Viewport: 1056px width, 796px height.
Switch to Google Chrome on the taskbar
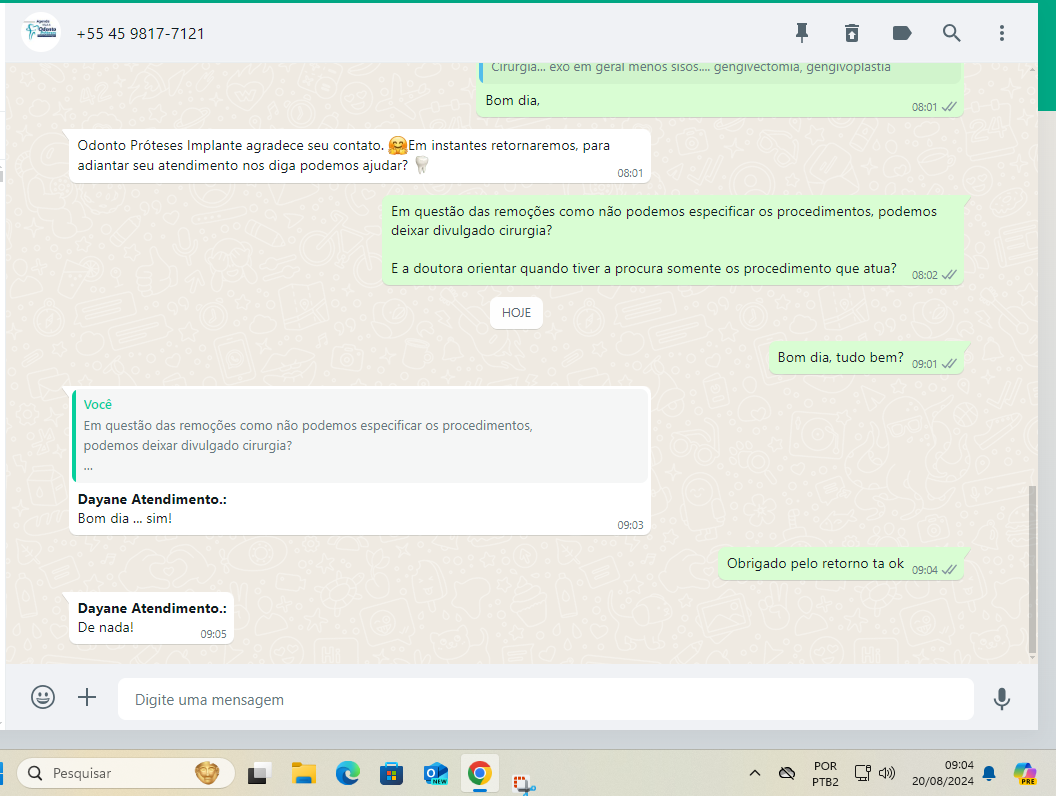[x=480, y=773]
